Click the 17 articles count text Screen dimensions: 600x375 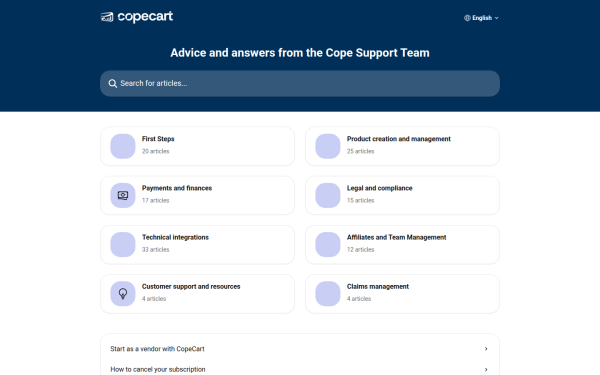click(155, 201)
